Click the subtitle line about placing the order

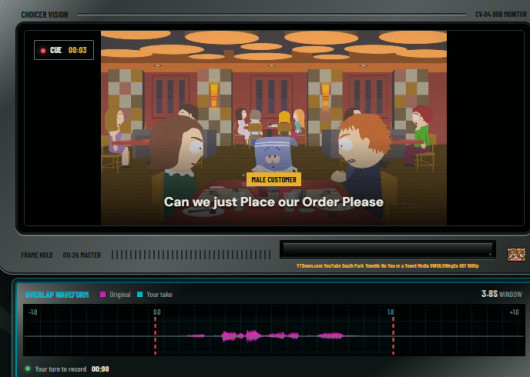click(x=273, y=202)
